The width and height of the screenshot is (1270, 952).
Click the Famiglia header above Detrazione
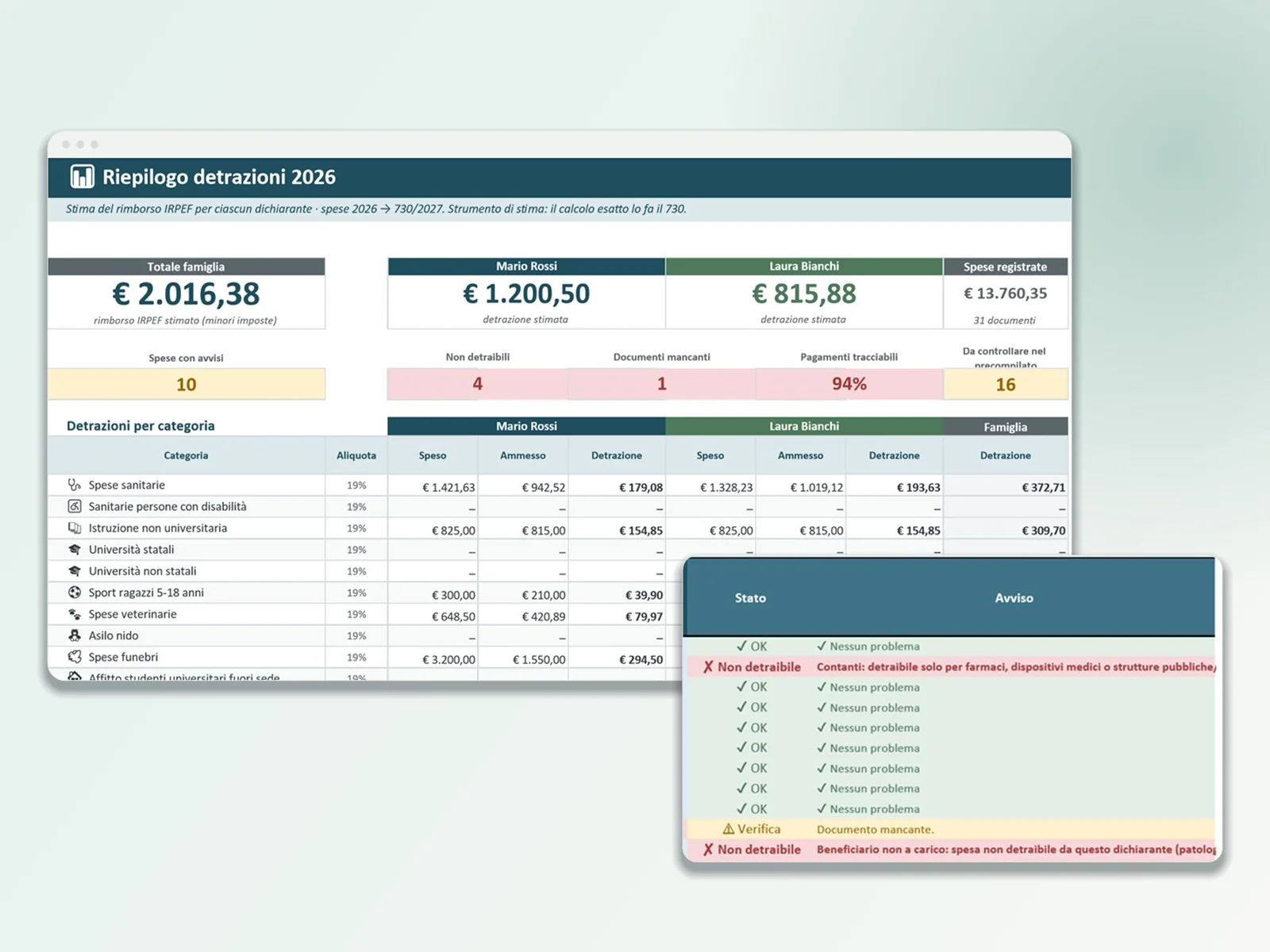(x=1006, y=427)
